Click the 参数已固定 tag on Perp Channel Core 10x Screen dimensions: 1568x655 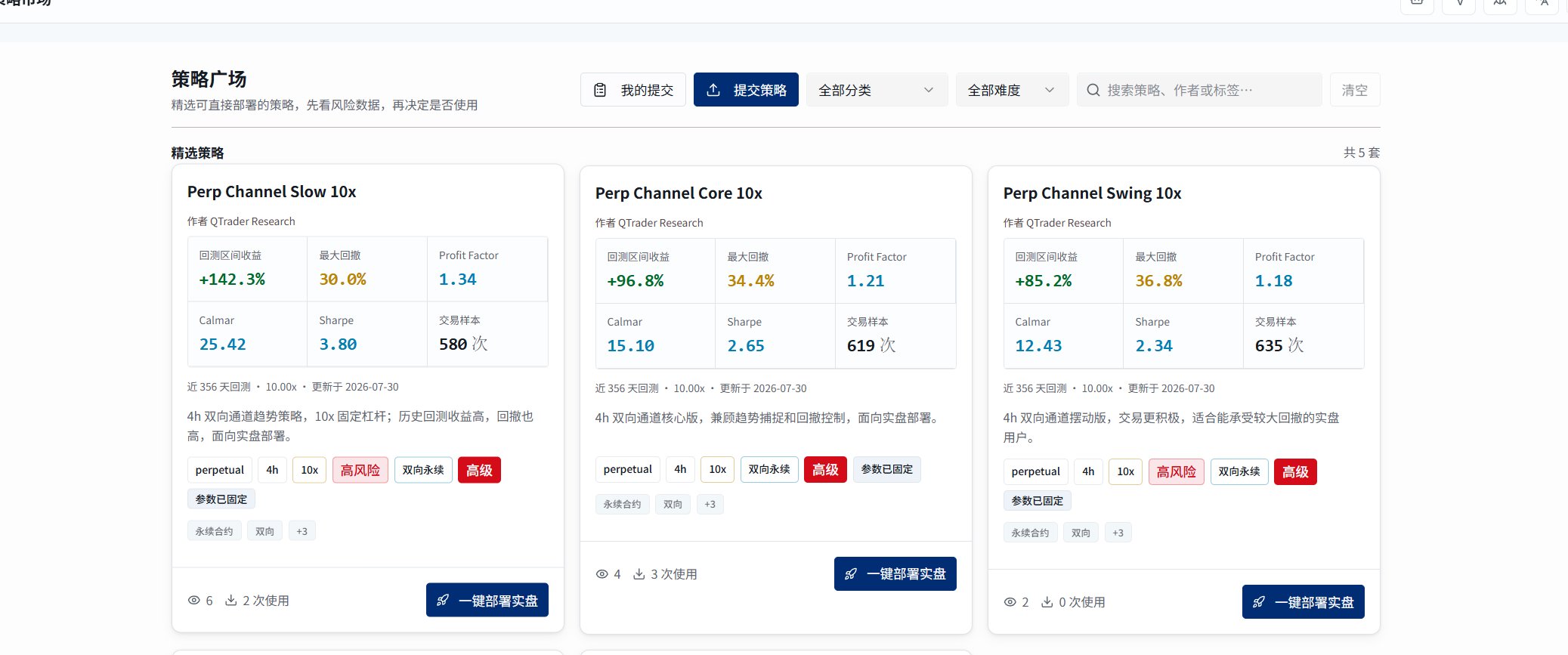point(887,469)
